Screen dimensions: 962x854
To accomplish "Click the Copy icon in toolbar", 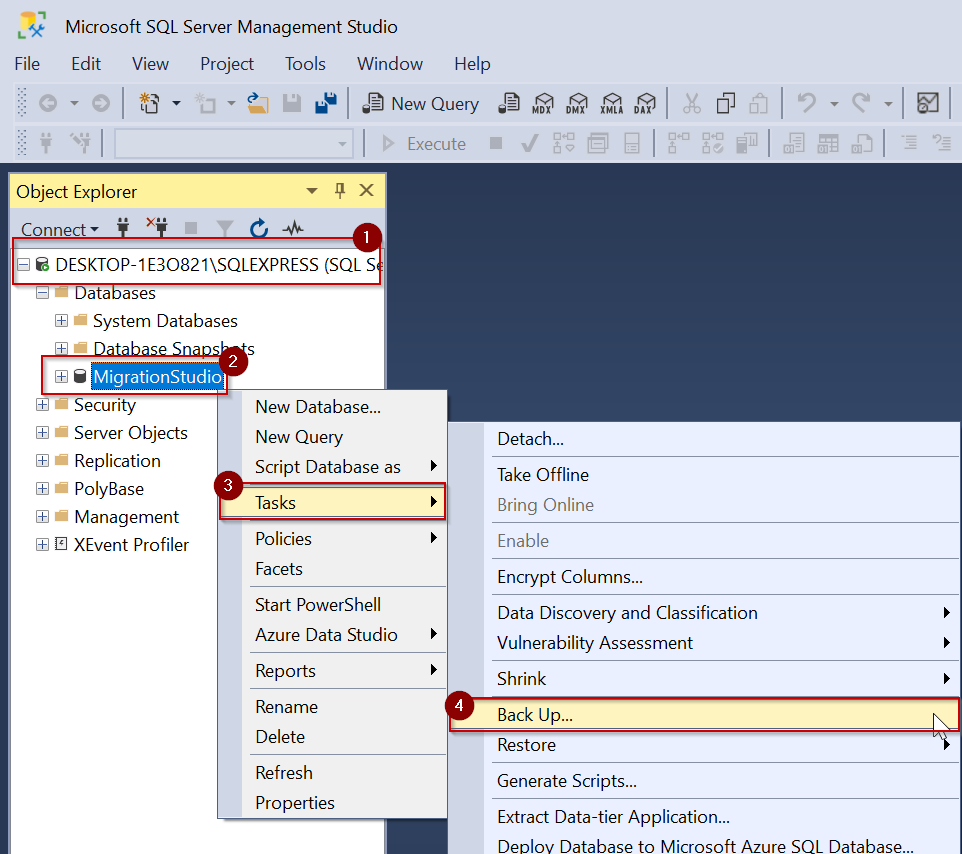I will tap(725, 103).
